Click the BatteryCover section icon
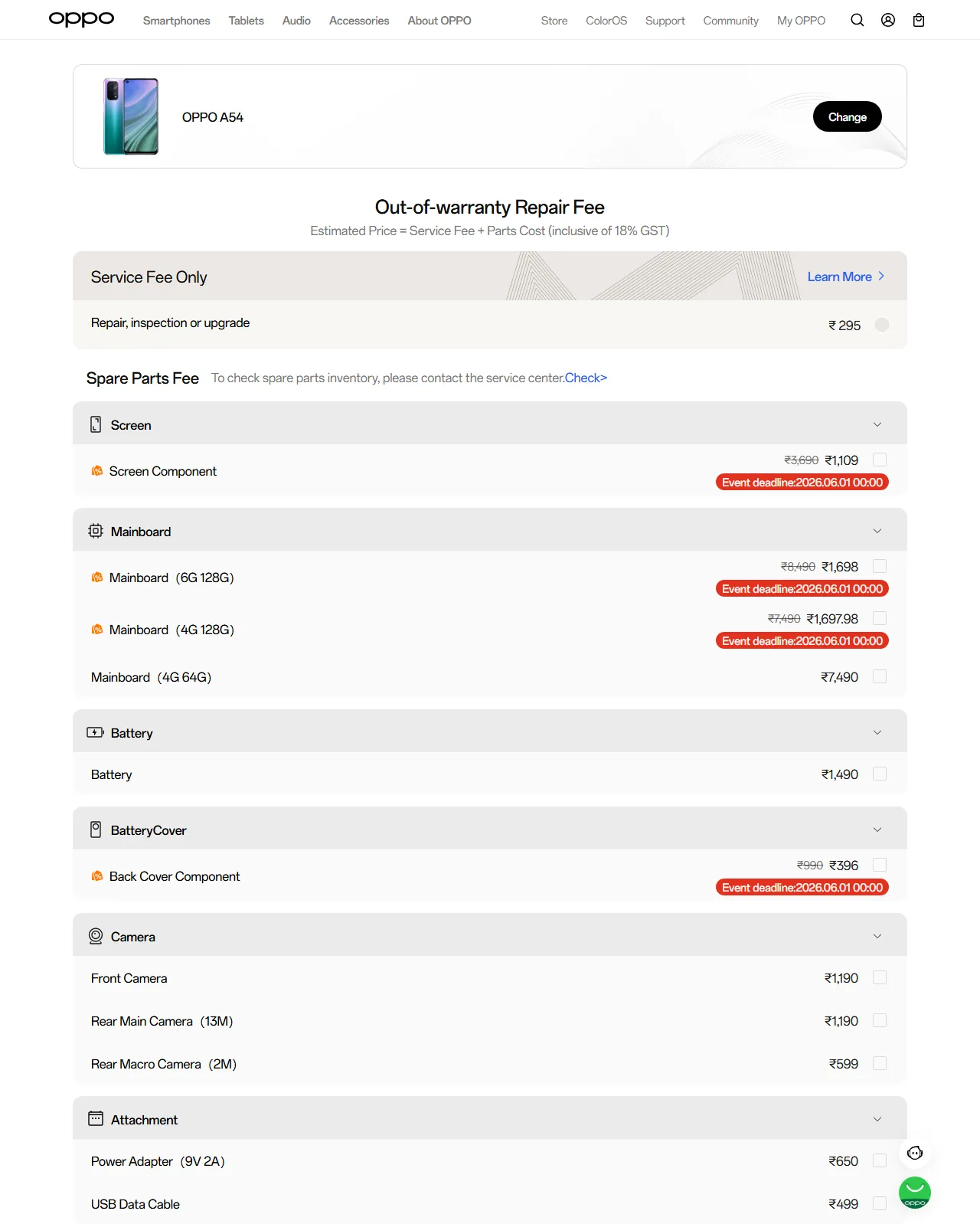This screenshot has width=980, height=1224. 96,830
